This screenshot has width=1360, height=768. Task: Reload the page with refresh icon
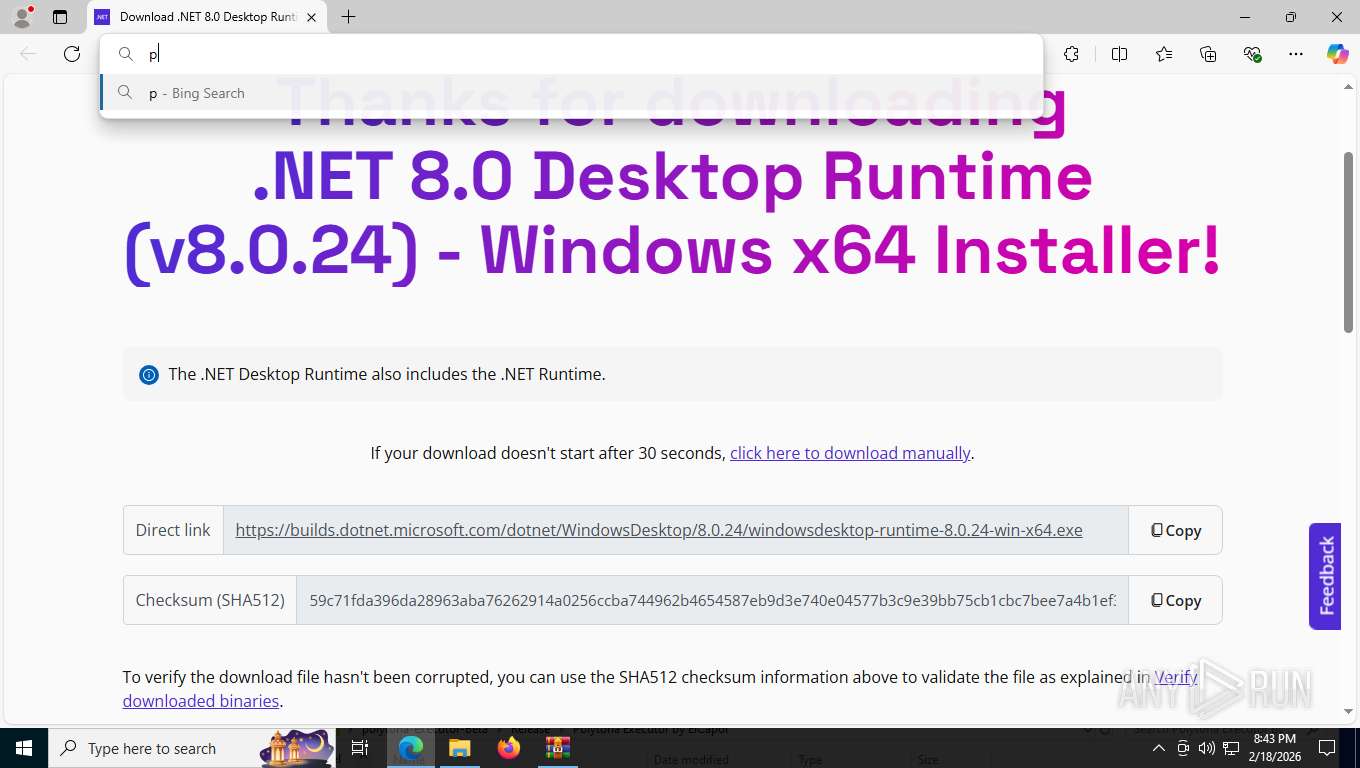[72, 54]
